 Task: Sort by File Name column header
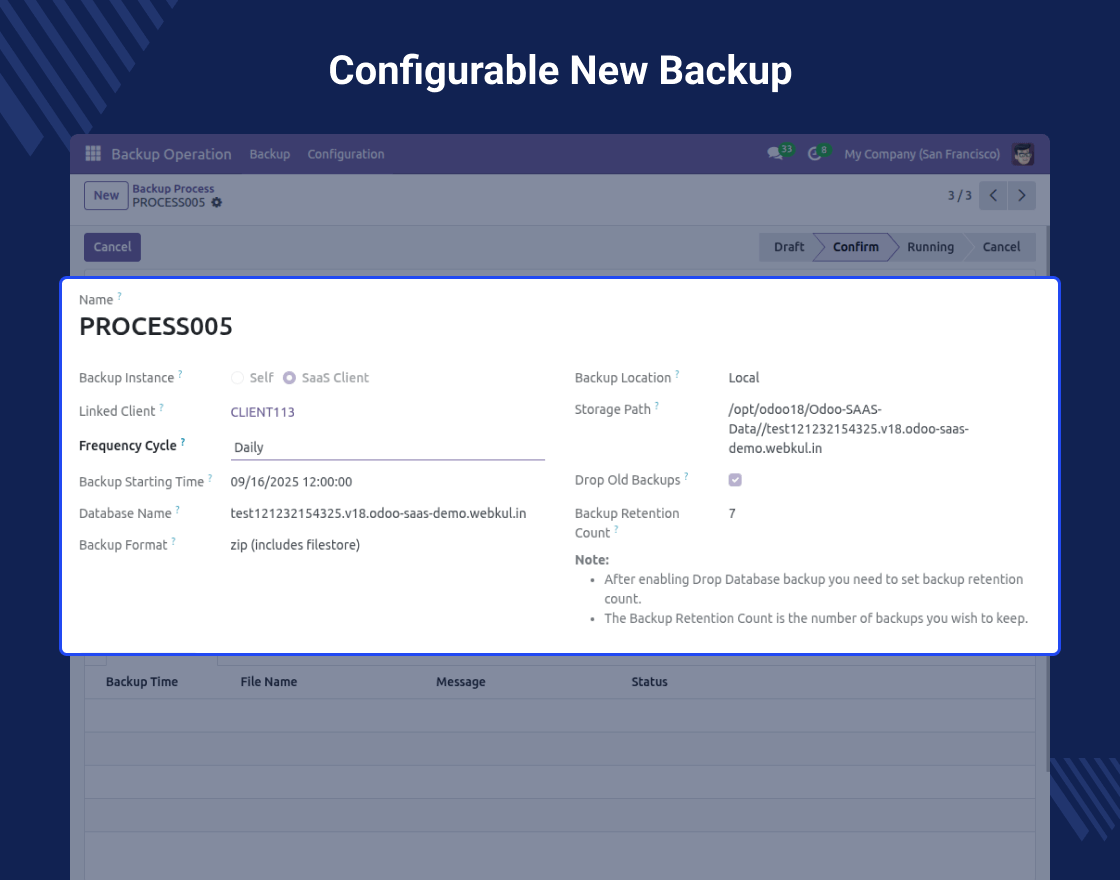coord(269,682)
